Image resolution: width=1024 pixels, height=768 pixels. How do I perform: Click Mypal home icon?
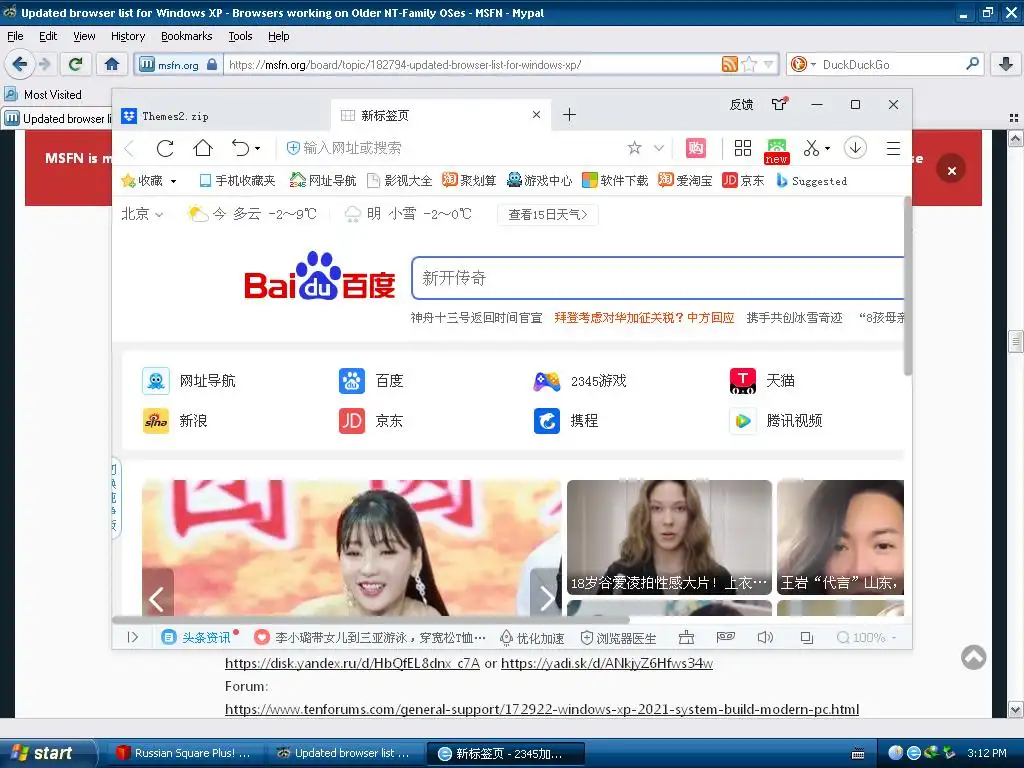click(x=112, y=64)
